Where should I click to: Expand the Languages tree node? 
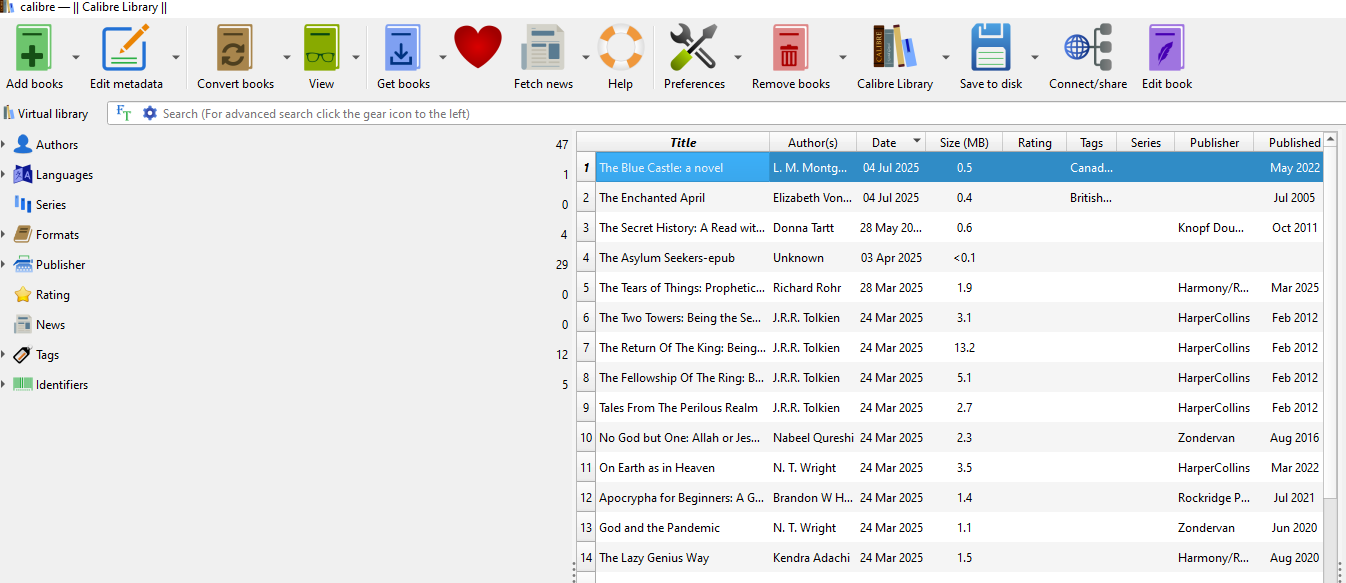pos(4,174)
